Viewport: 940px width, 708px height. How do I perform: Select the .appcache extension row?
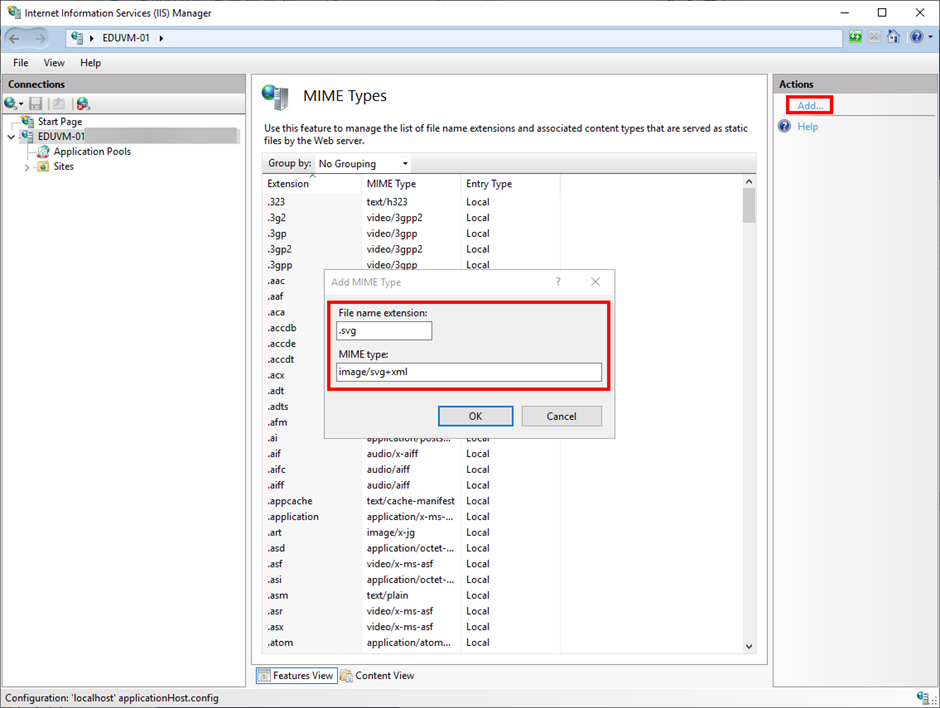411,501
